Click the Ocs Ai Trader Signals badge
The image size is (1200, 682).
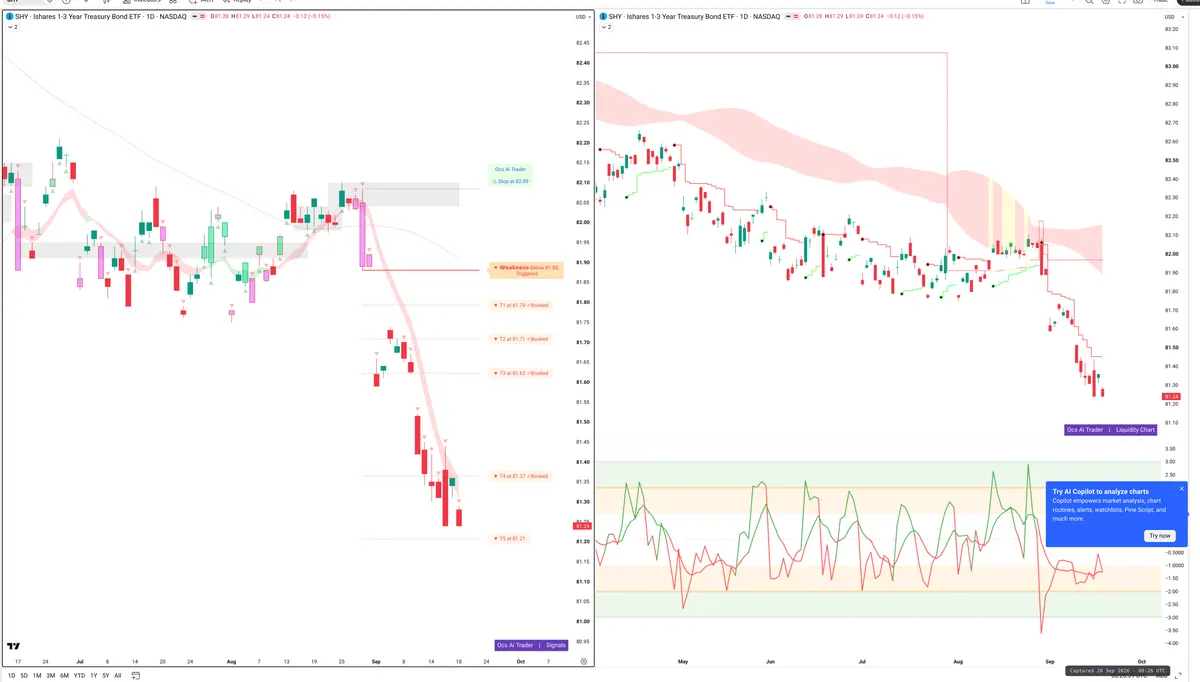click(532, 645)
